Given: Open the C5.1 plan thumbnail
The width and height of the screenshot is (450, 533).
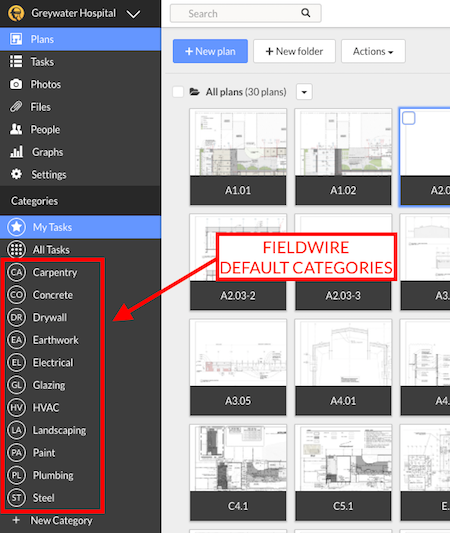Looking at the screenshot, I should pyautogui.click(x=343, y=472).
